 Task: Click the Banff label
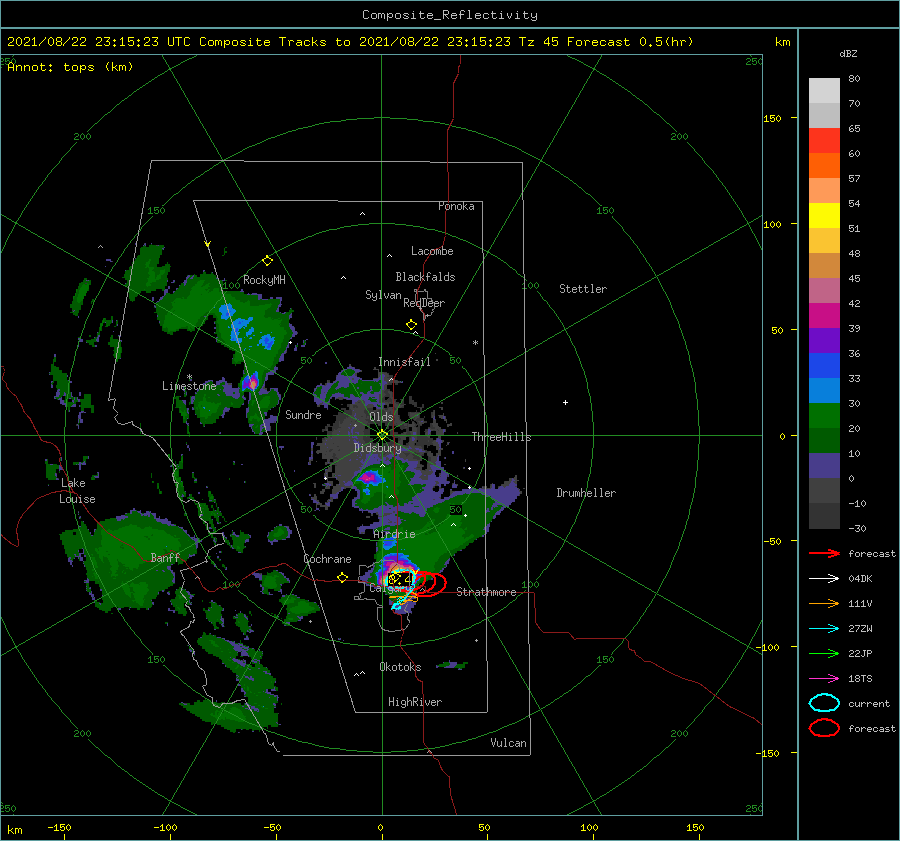pyautogui.click(x=165, y=557)
